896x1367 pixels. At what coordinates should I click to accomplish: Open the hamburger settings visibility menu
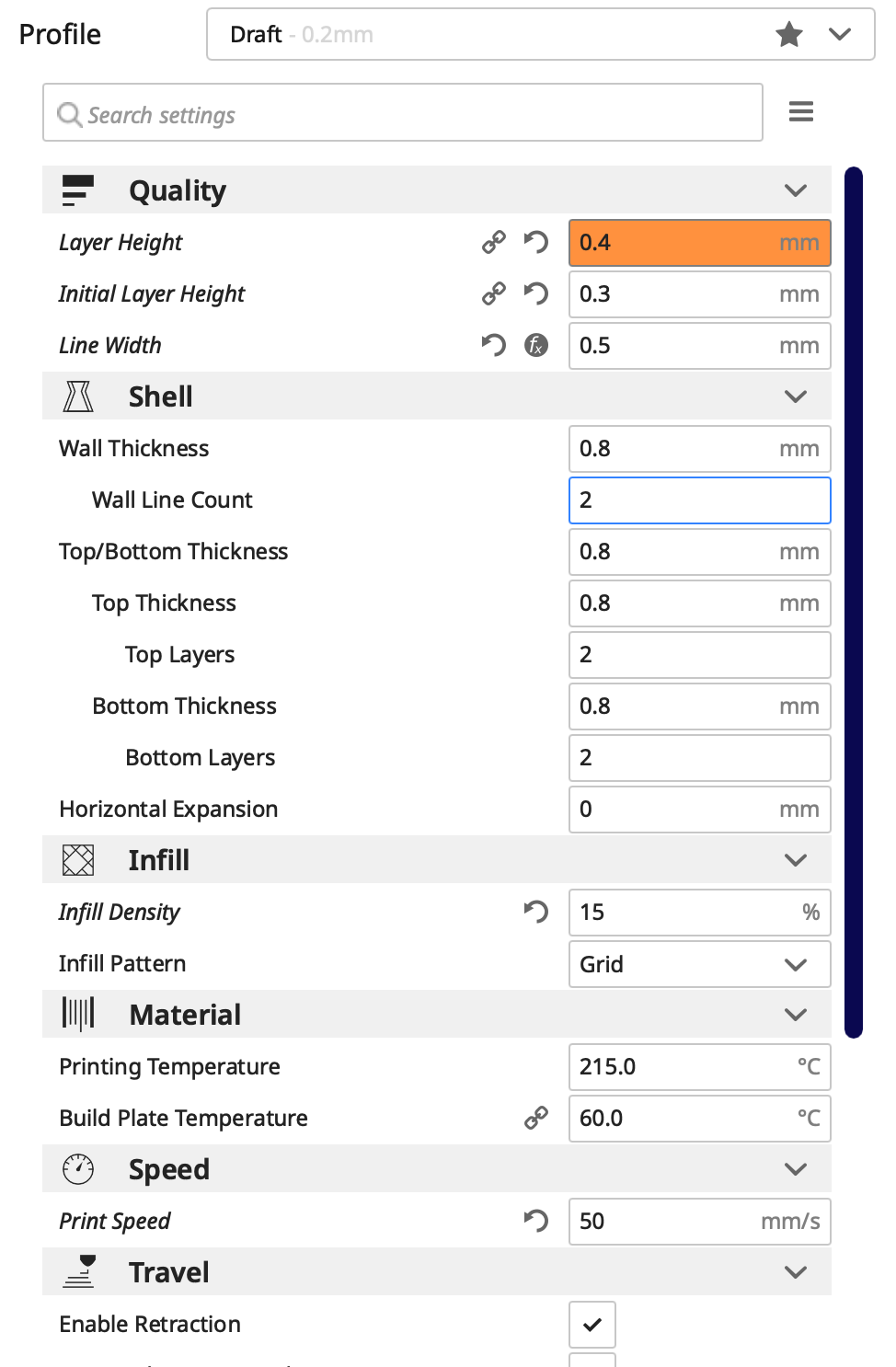tap(801, 112)
